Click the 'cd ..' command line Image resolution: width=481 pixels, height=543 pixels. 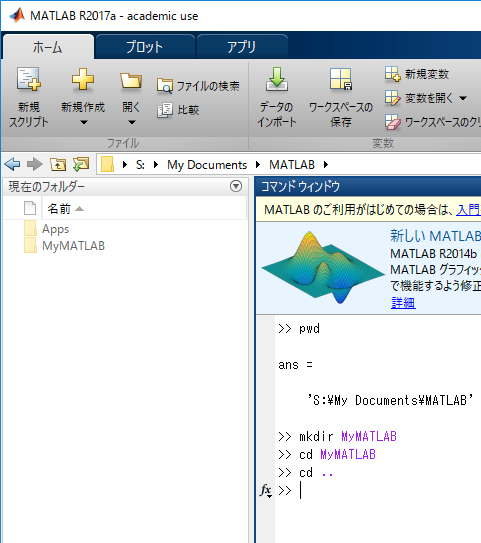[306, 472]
